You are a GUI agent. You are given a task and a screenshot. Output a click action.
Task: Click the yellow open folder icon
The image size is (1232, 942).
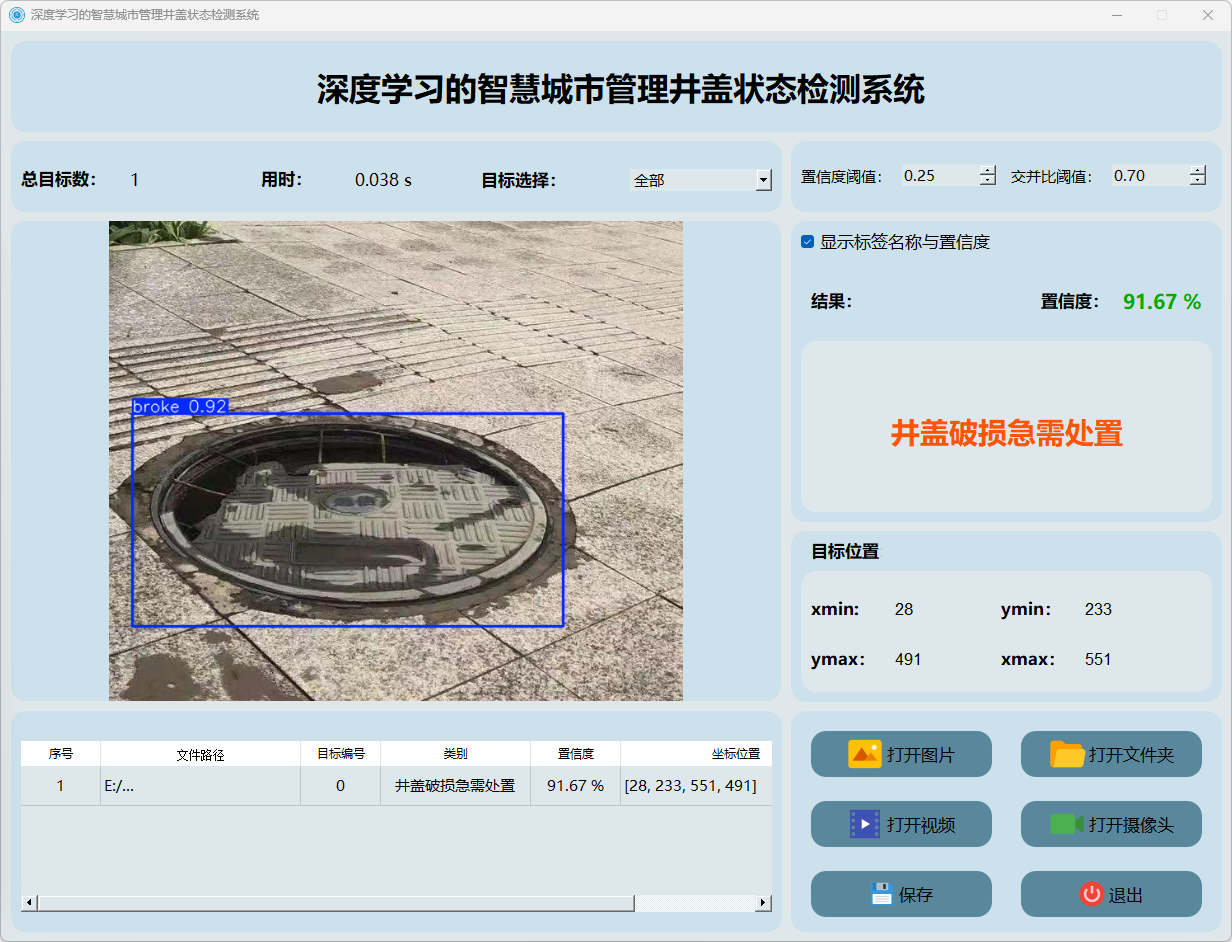coord(1067,754)
